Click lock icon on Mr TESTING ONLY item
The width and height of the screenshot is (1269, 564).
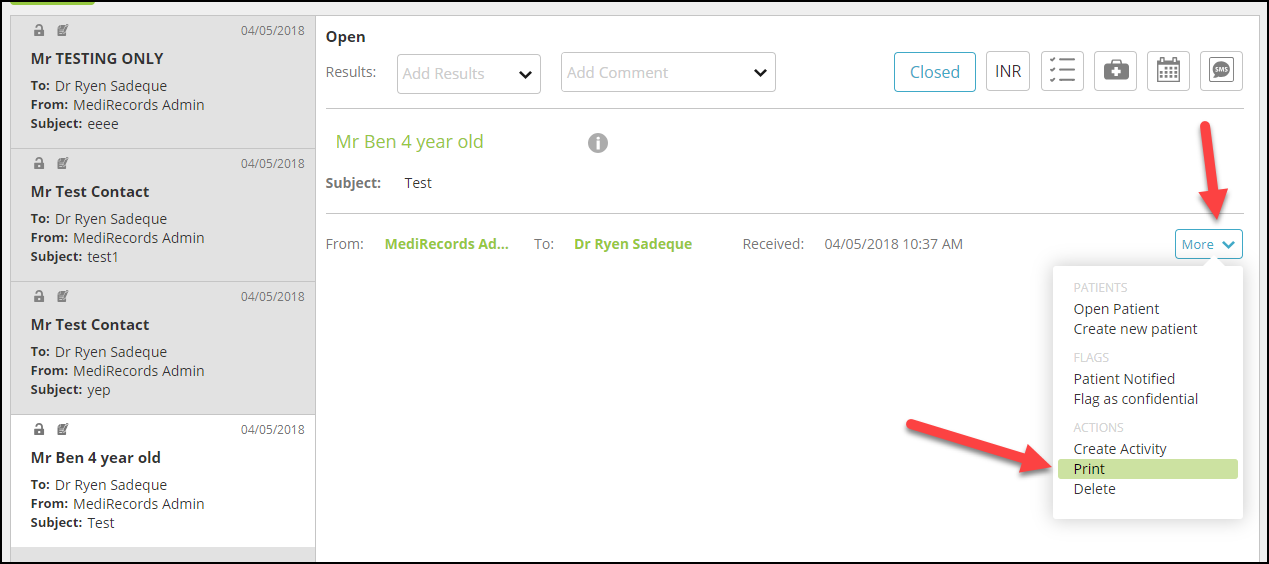(39, 30)
